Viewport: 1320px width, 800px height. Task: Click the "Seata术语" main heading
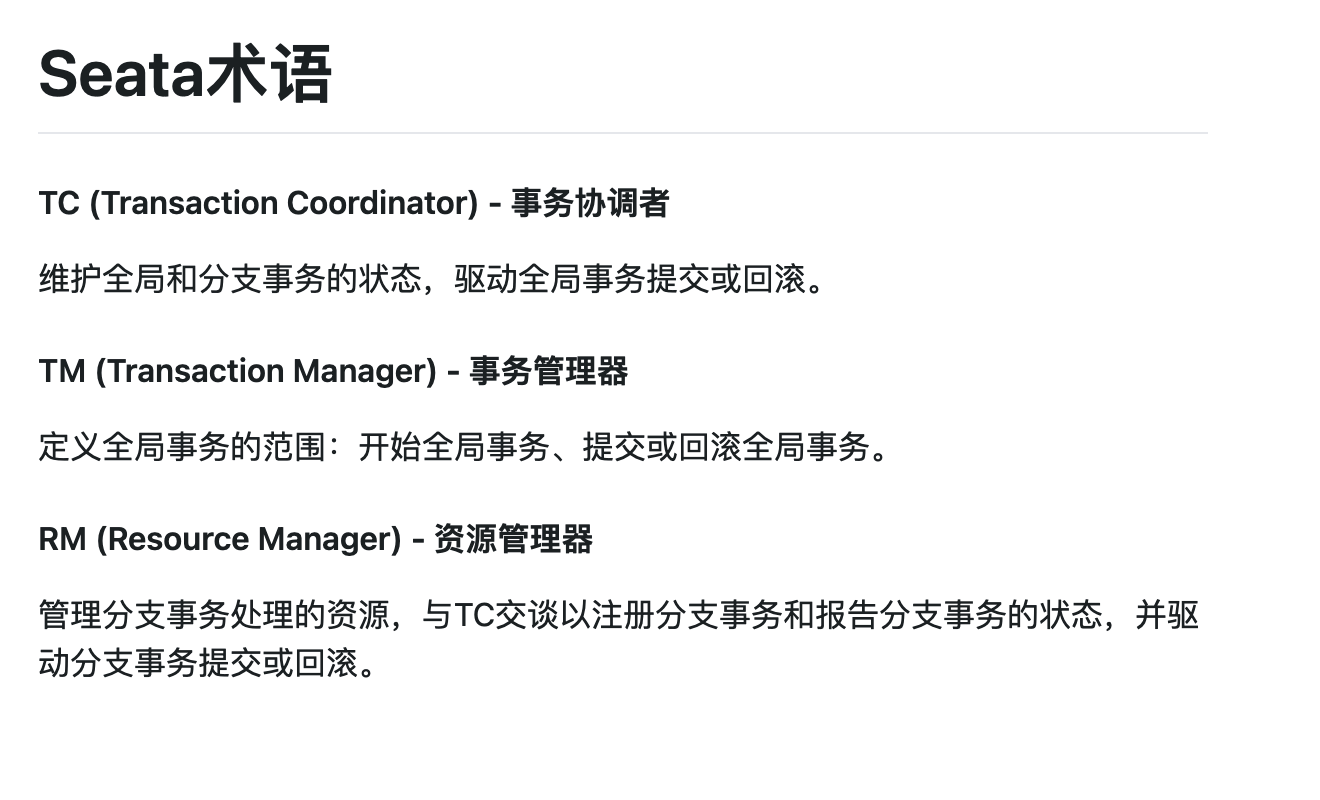click(x=185, y=75)
